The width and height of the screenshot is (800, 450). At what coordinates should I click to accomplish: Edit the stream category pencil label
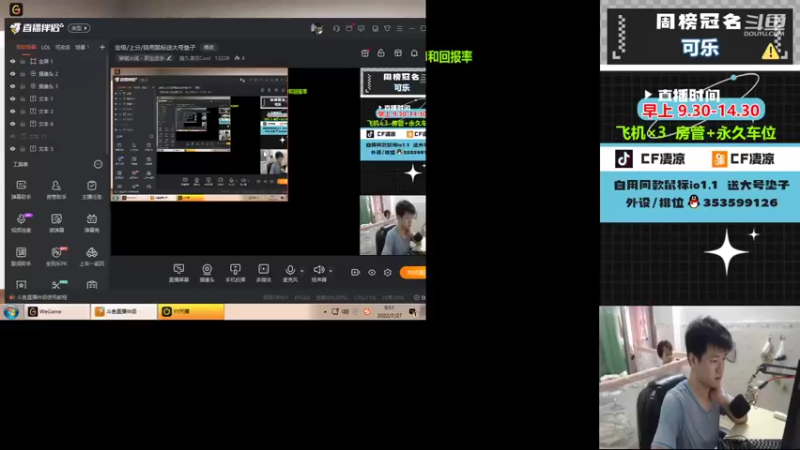(x=145, y=58)
